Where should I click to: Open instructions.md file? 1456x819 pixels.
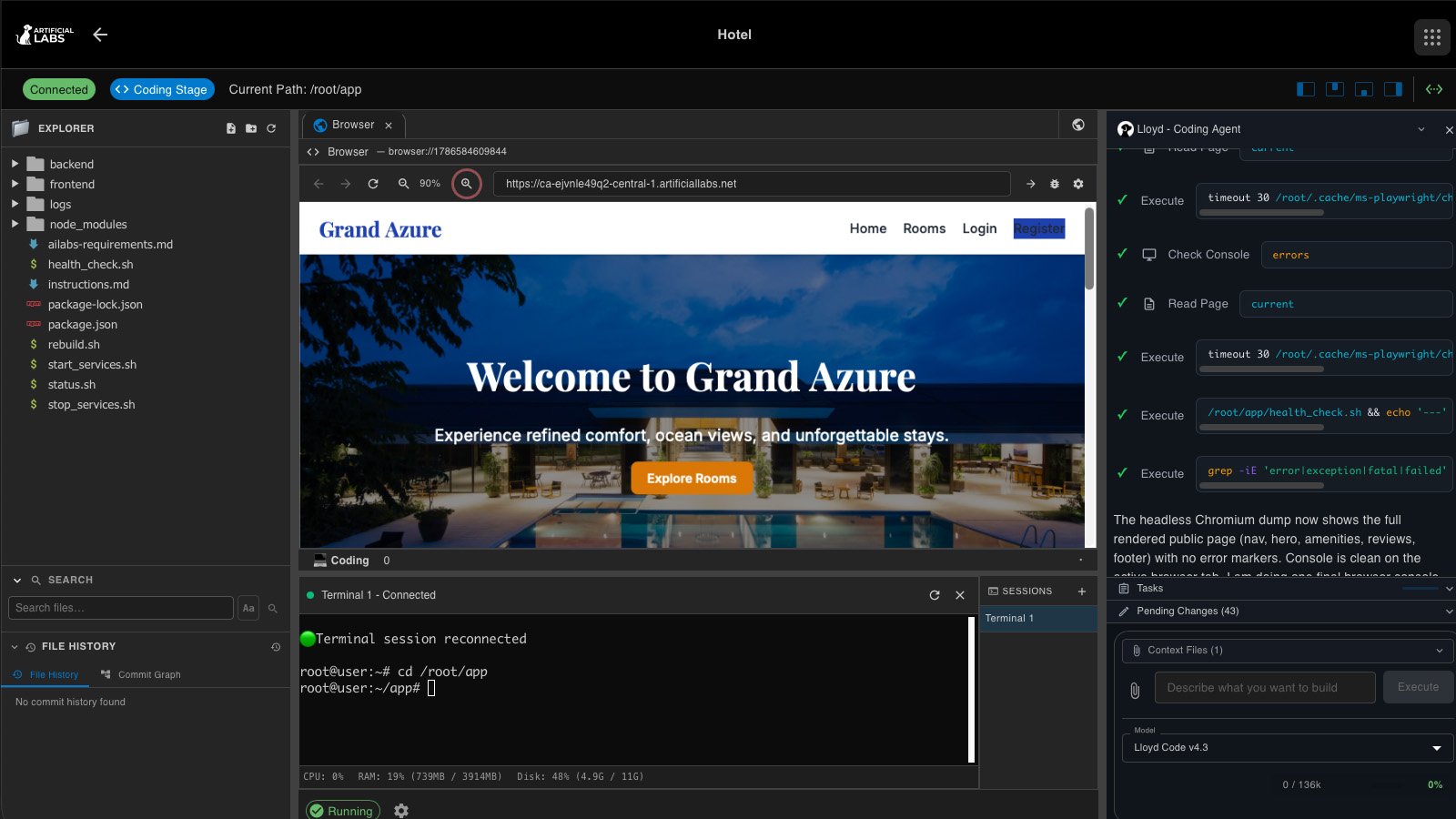pyautogui.click(x=88, y=284)
